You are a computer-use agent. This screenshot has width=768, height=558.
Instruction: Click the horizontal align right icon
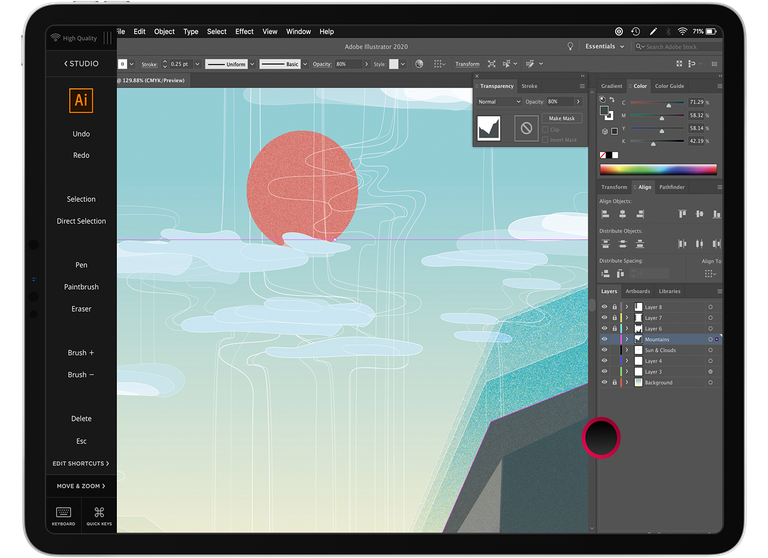point(640,214)
